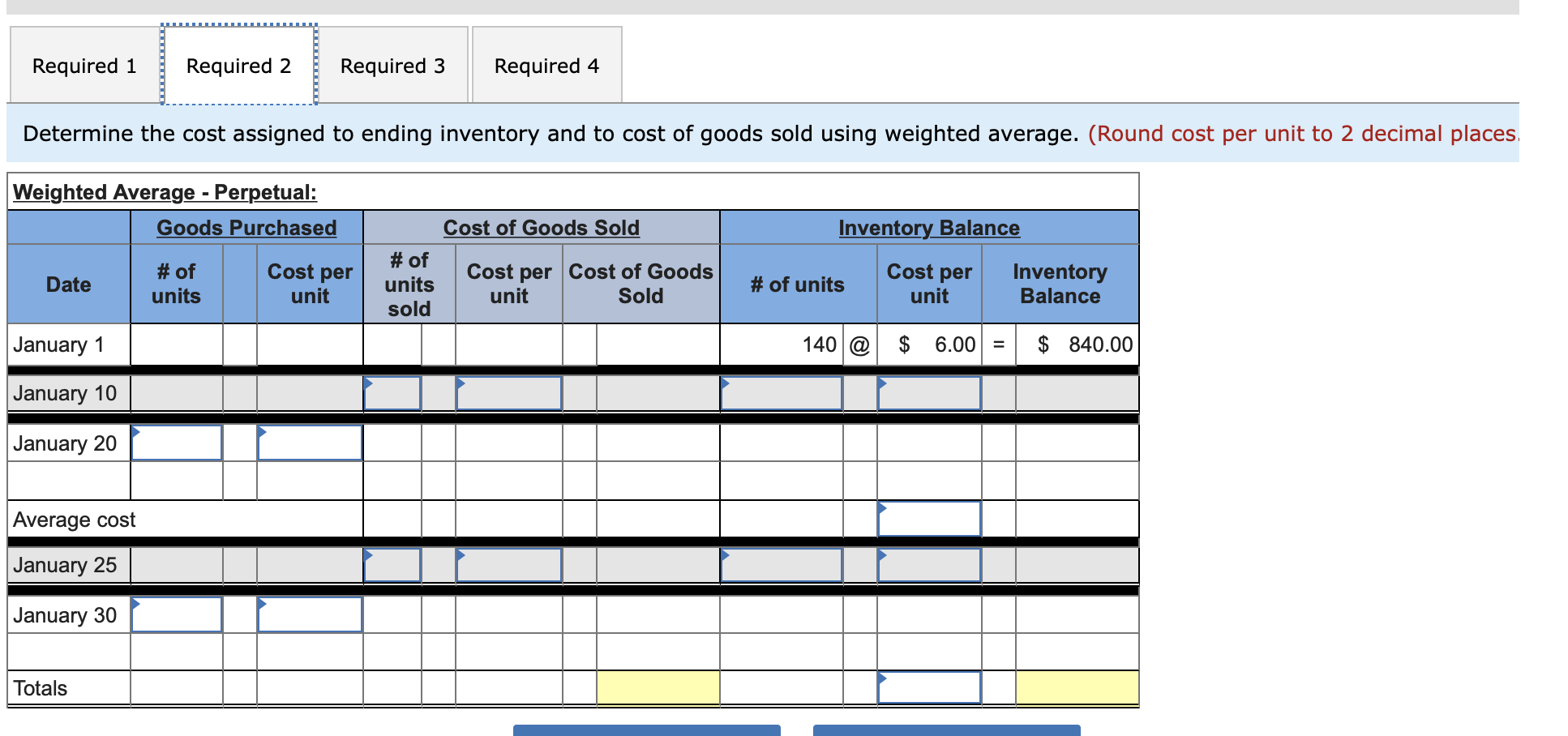This screenshot has width=1568, height=736.
Task: Switch to the Required 1 tab
Action: coord(84,65)
